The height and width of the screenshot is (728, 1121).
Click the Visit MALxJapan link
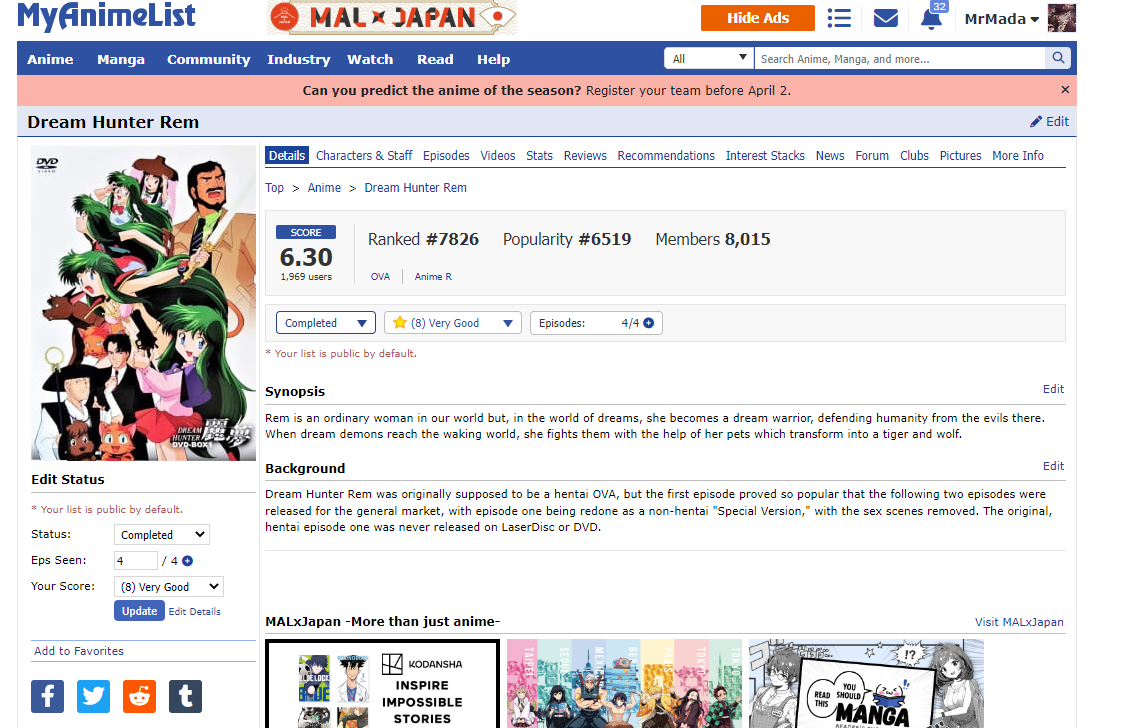(x=1019, y=622)
